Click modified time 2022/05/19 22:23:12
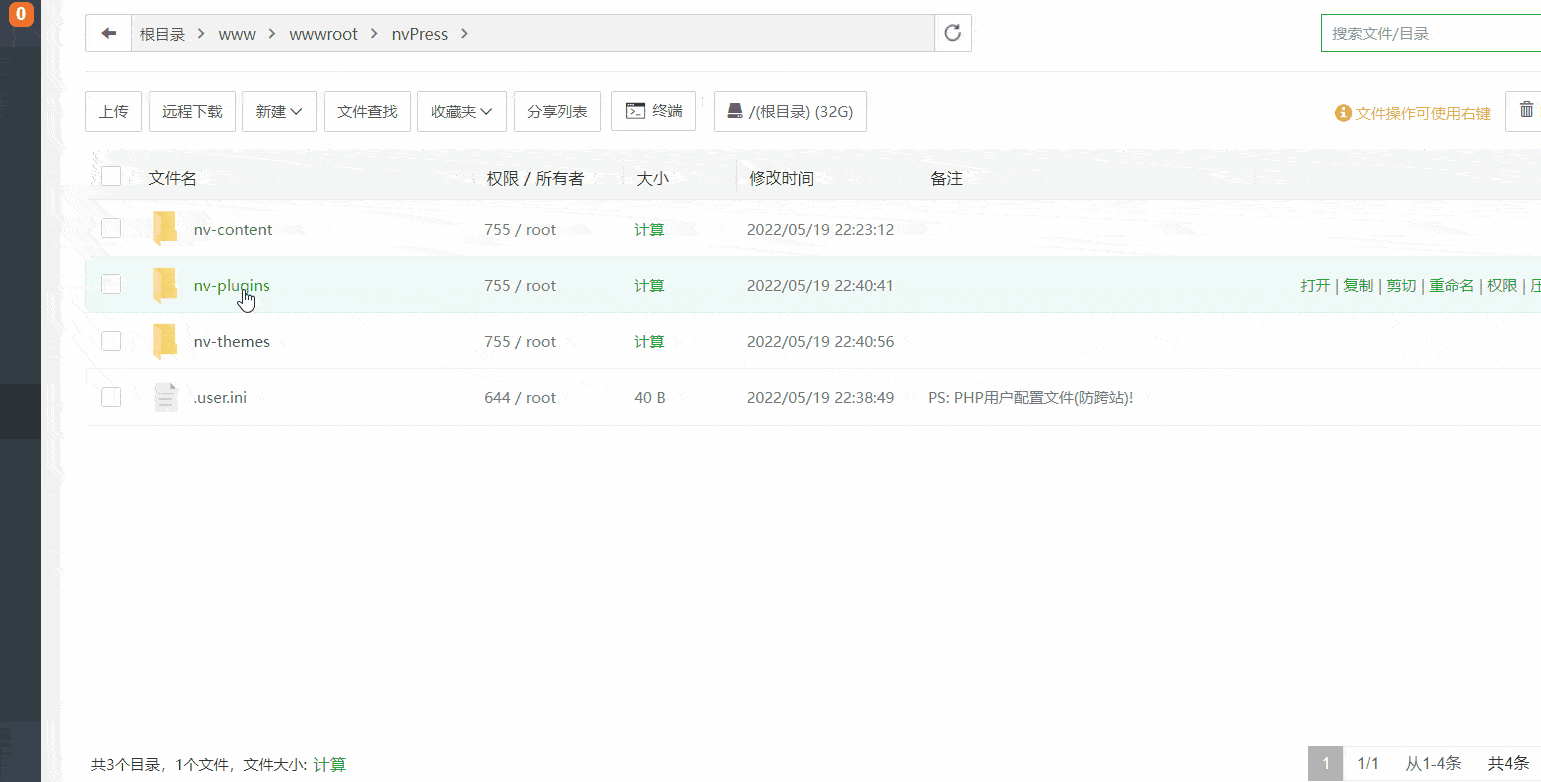 tap(820, 229)
